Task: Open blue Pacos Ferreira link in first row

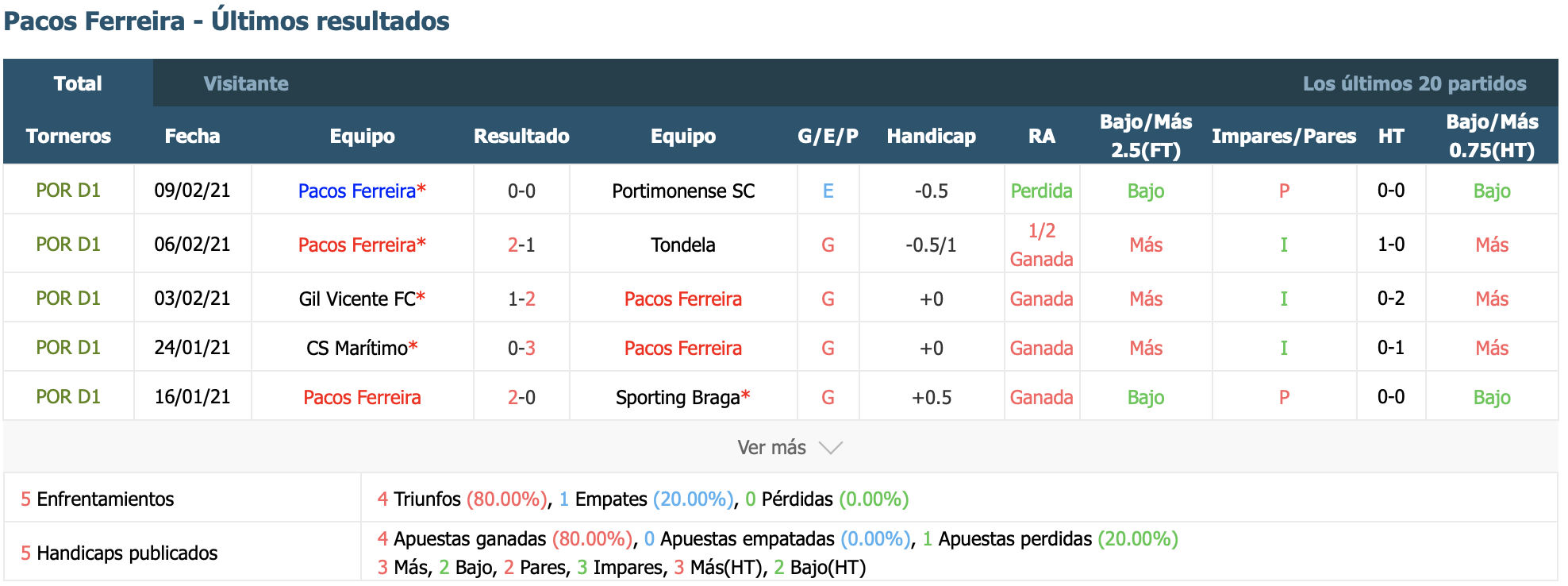Action: tap(357, 191)
